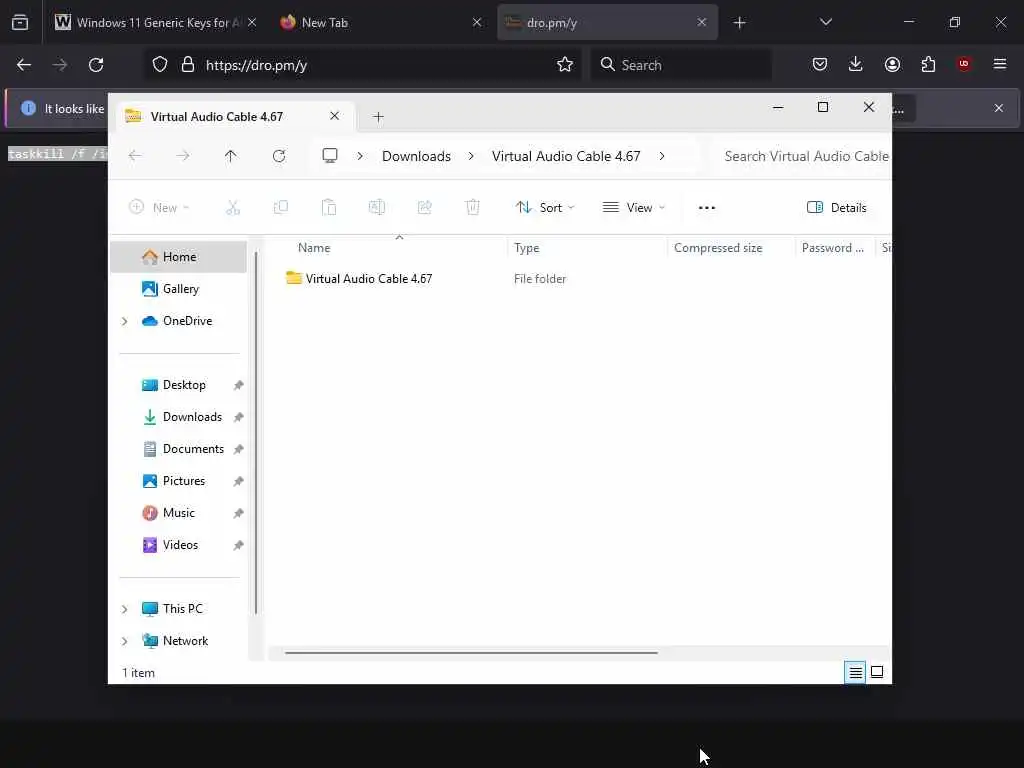This screenshot has height=768, width=1024.
Task: Switch to Windows 11 Generic Keys tab
Action: (x=155, y=23)
